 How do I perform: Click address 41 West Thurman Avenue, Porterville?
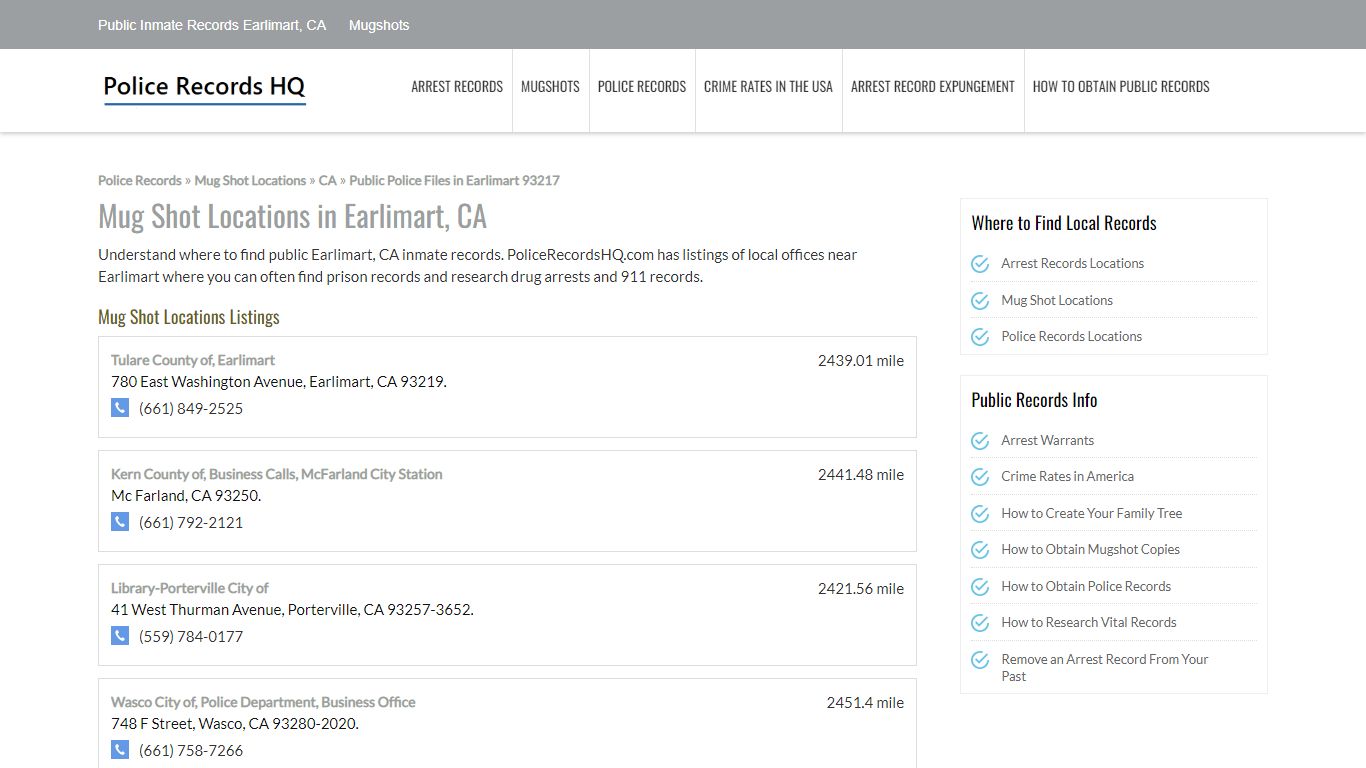click(x=292, y=609)
